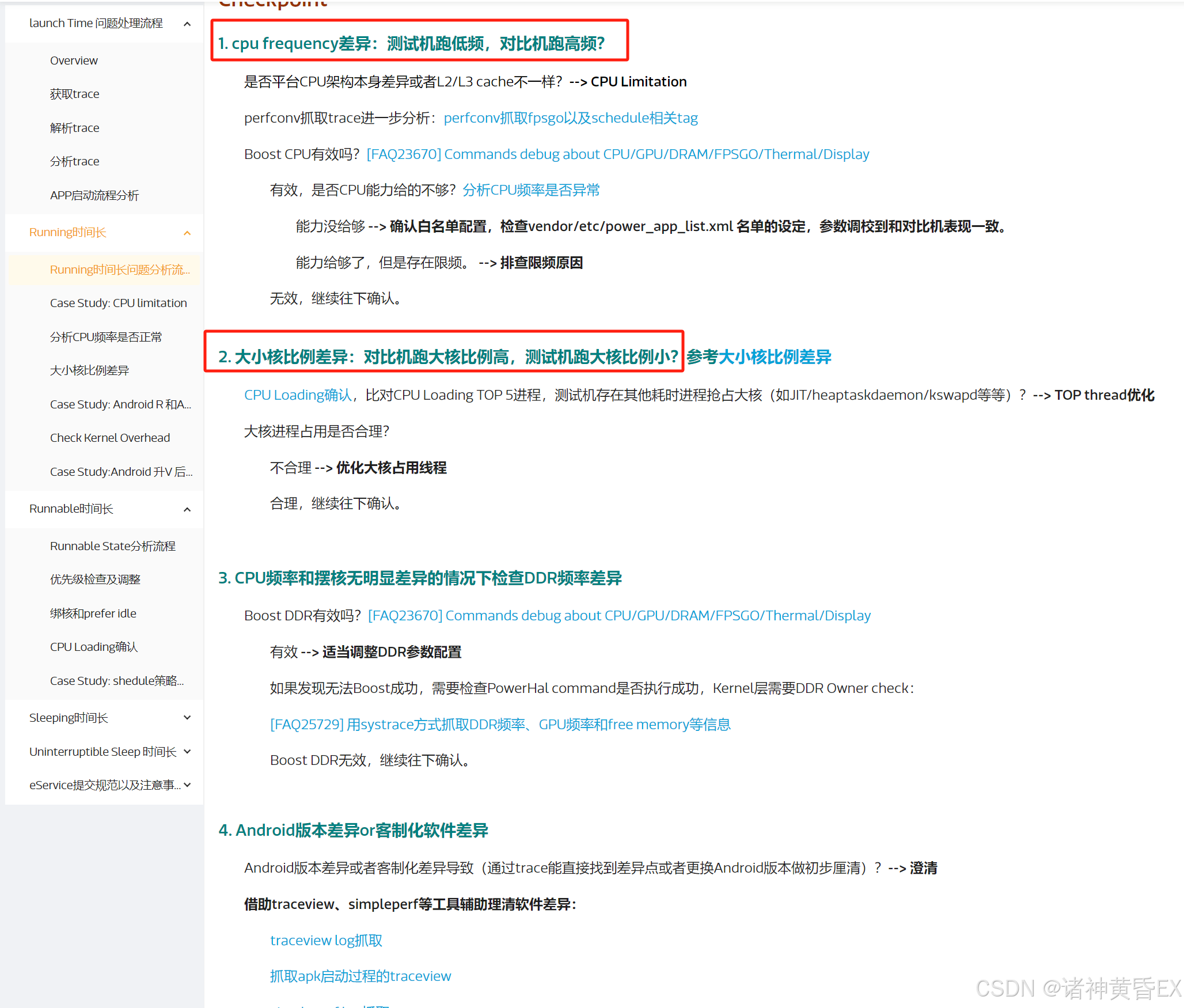Image resolution: width=1184 pixels, height=1008 pixels.
Task: Open link perfconv抓取fpsgo以及schedule相关tag
Action: click(571, 118)
